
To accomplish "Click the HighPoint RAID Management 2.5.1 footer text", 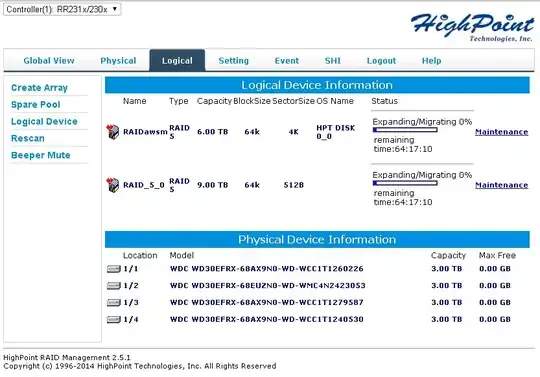I will [x=67, y=358].
